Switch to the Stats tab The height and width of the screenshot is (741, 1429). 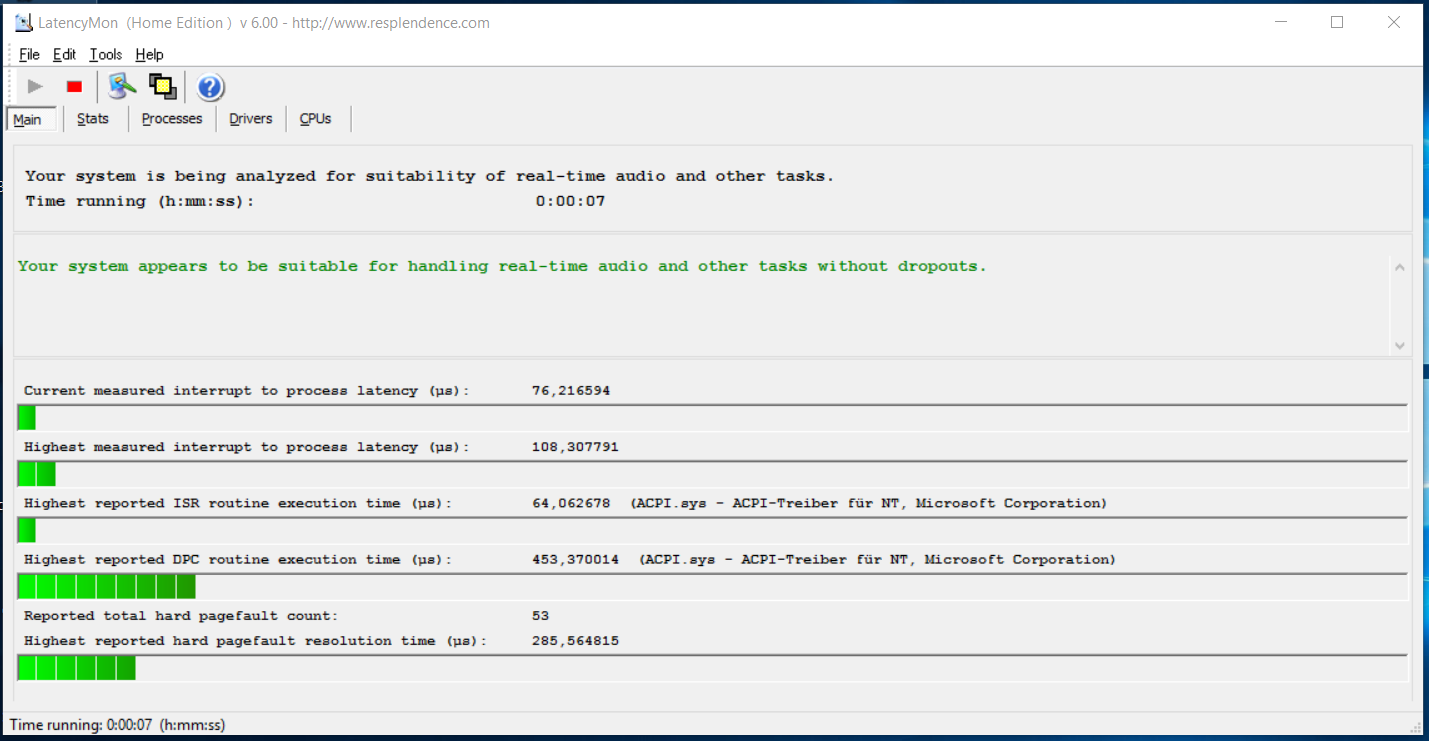(93, 119)
